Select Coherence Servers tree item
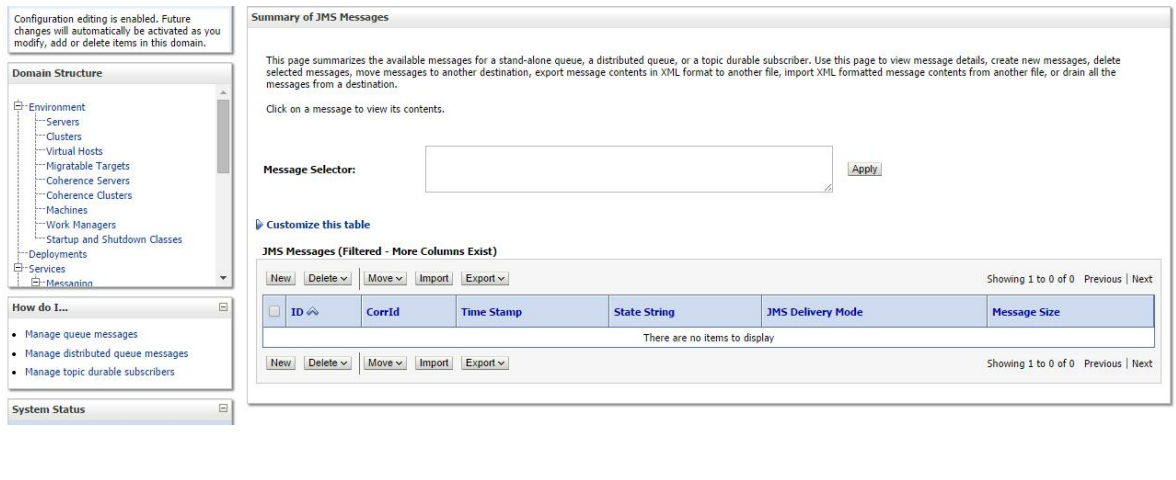 click(x=88, y=181)
